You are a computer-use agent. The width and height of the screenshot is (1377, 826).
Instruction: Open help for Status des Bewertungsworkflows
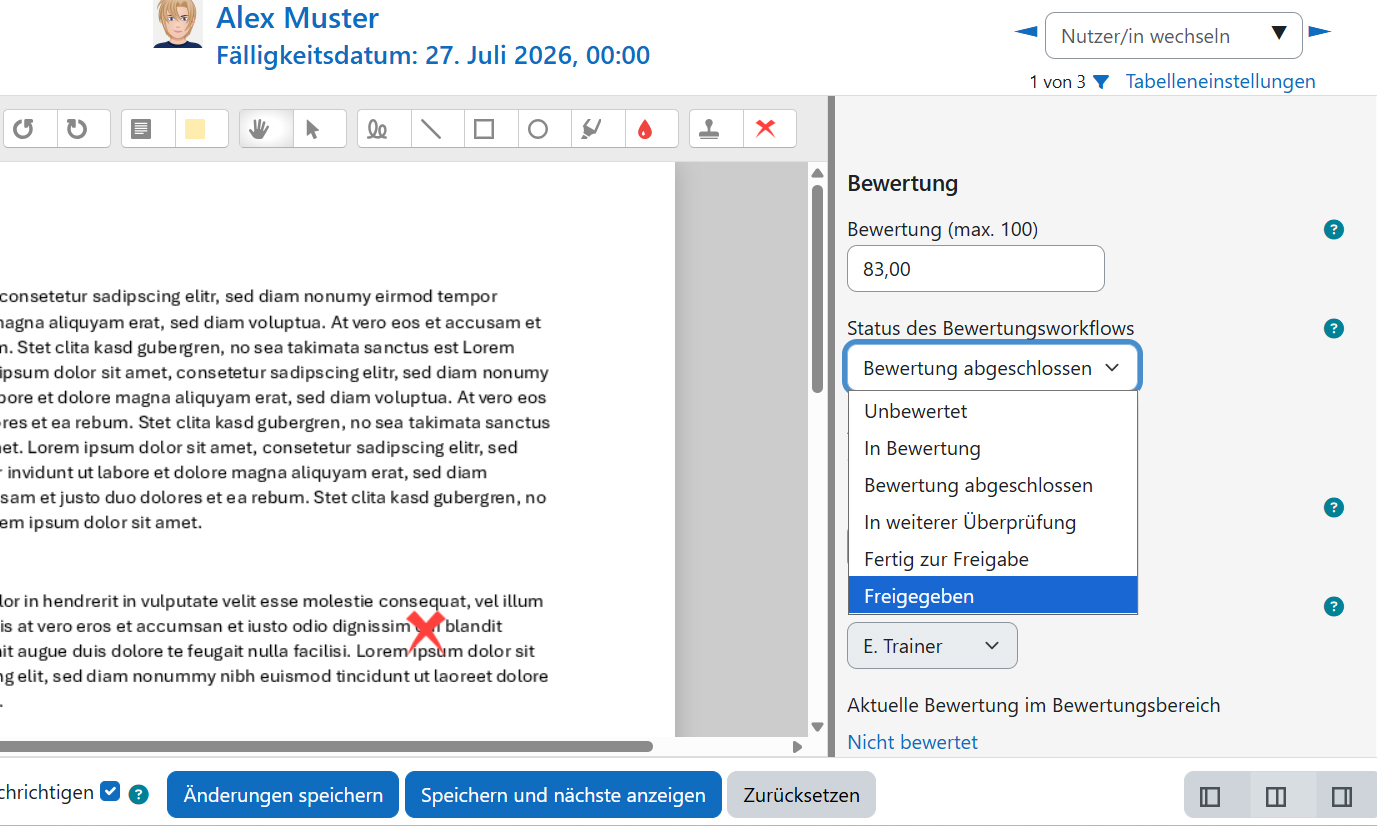coord(1333,329)
